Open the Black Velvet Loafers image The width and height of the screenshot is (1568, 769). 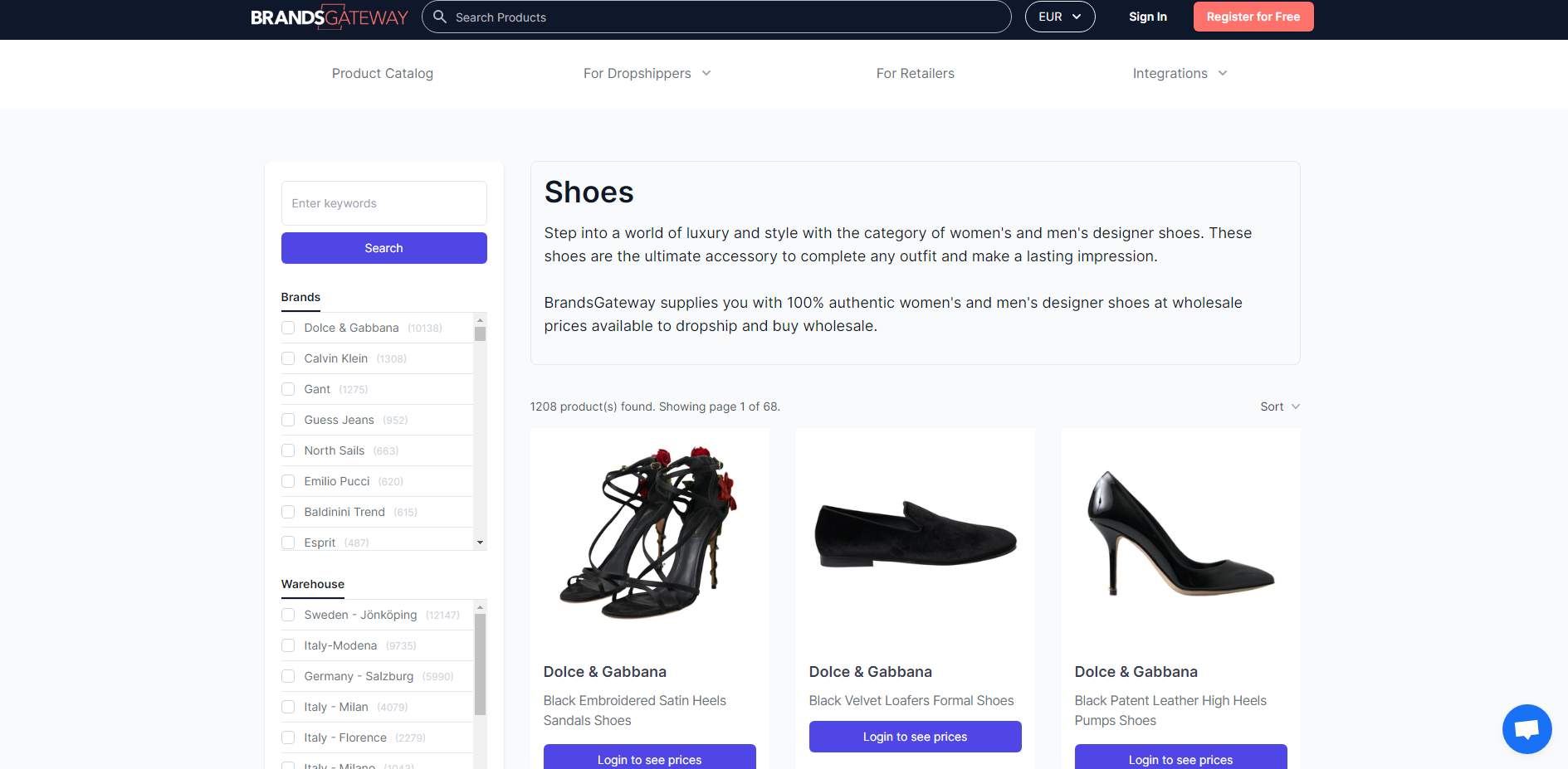coord(916,535)
